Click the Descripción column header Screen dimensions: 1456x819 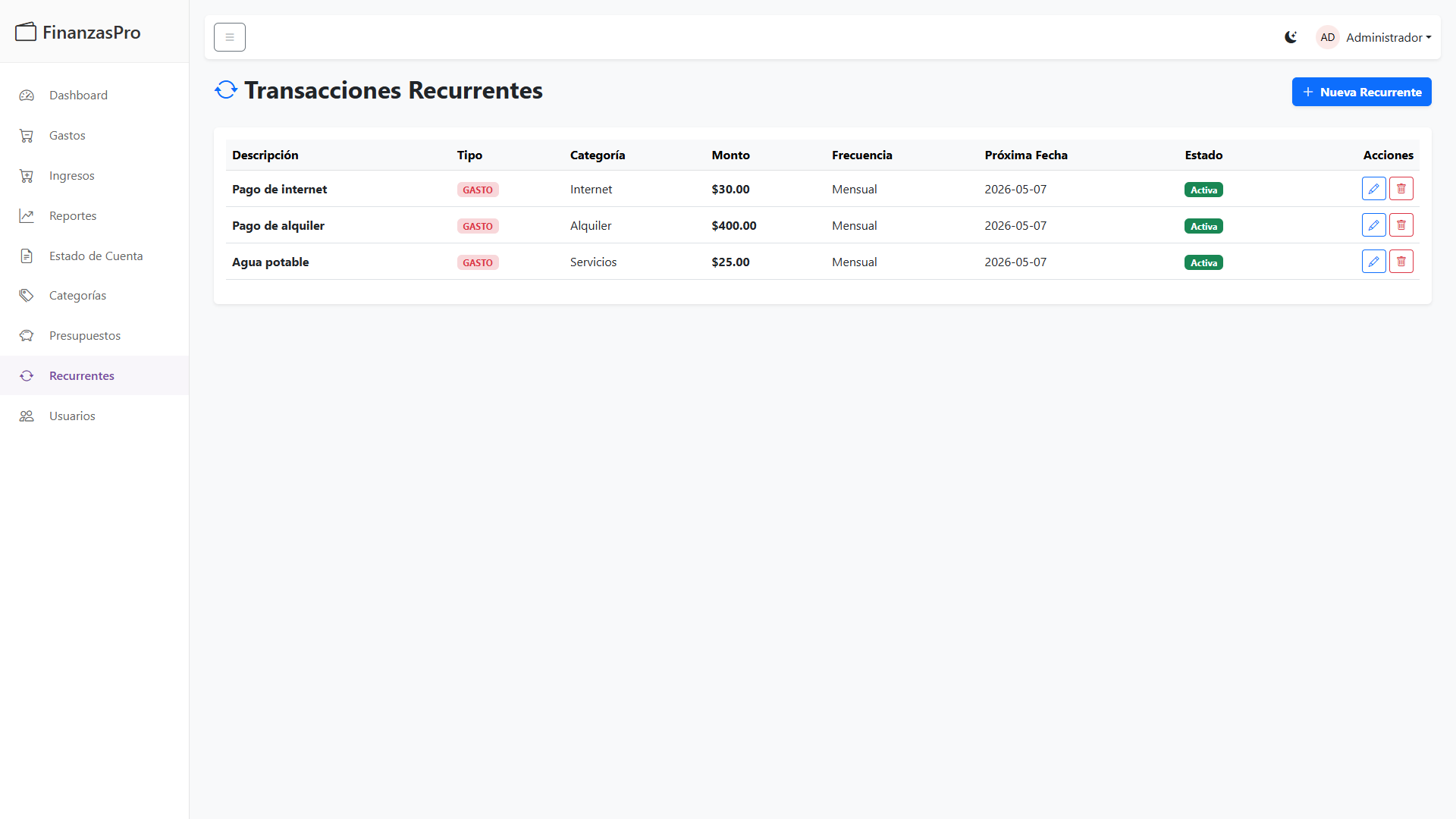(265, 155)
